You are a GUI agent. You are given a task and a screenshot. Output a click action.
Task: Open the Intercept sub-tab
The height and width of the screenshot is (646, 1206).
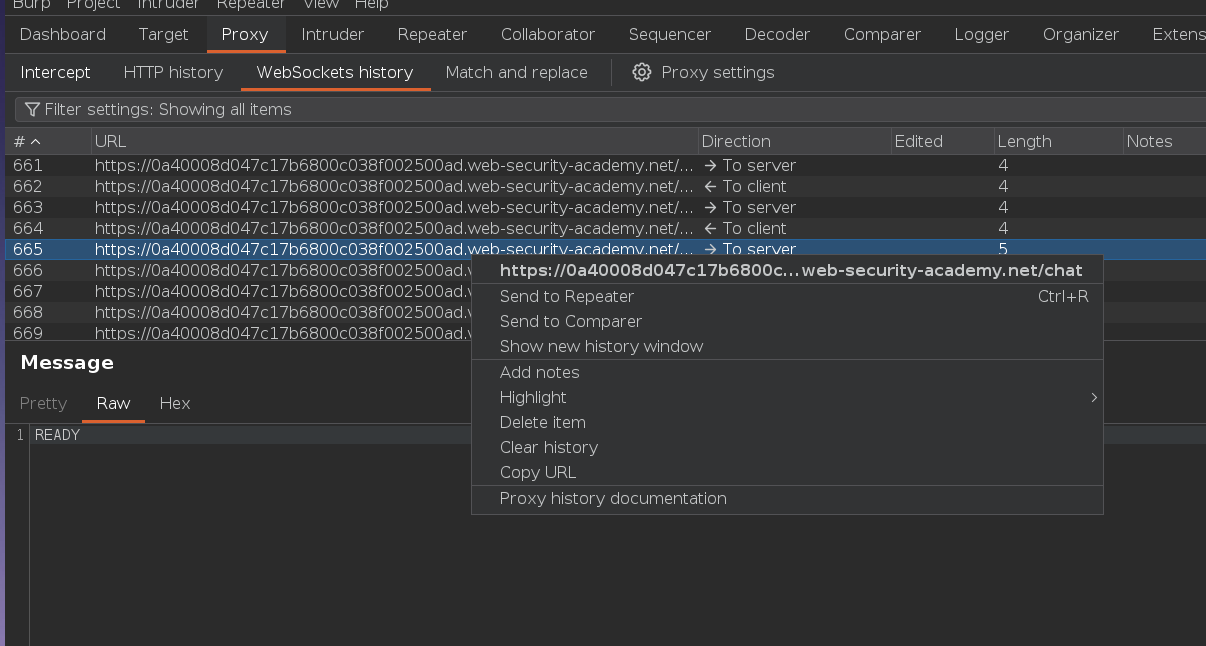[x=55, y=72]
